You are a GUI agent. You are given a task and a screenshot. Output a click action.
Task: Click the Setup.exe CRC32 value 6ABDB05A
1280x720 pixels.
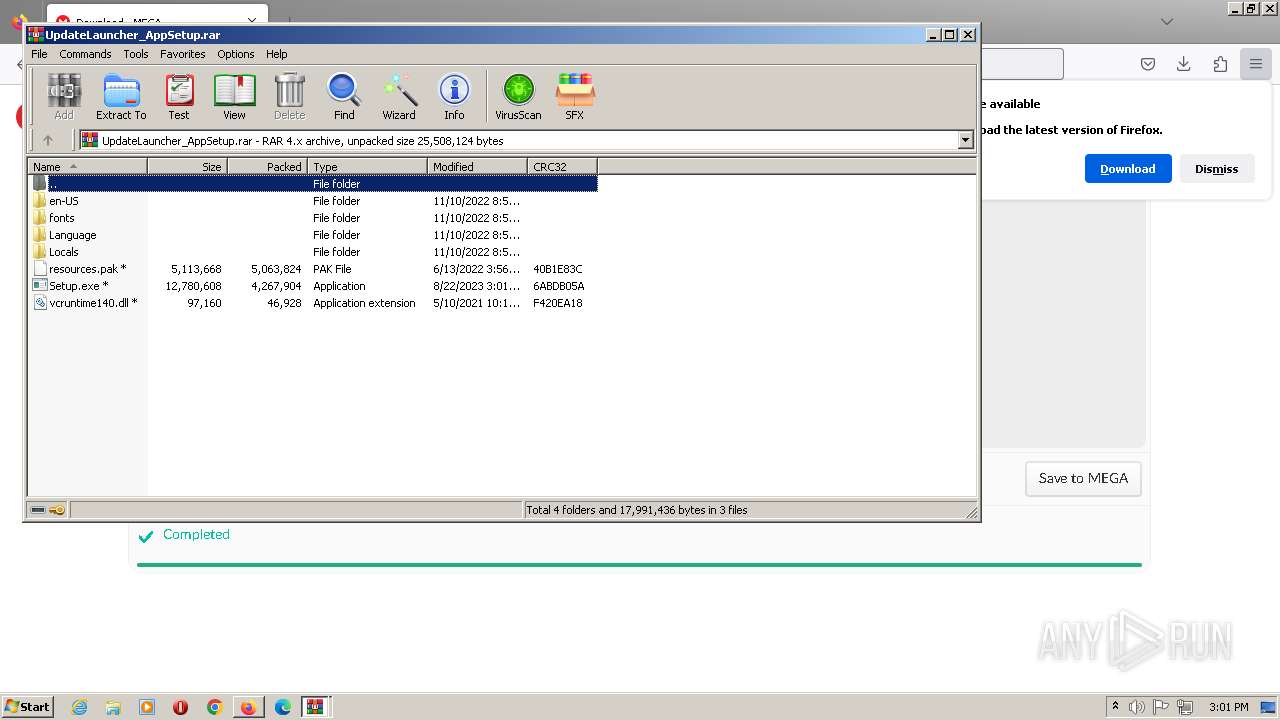[x=558, y=286]
